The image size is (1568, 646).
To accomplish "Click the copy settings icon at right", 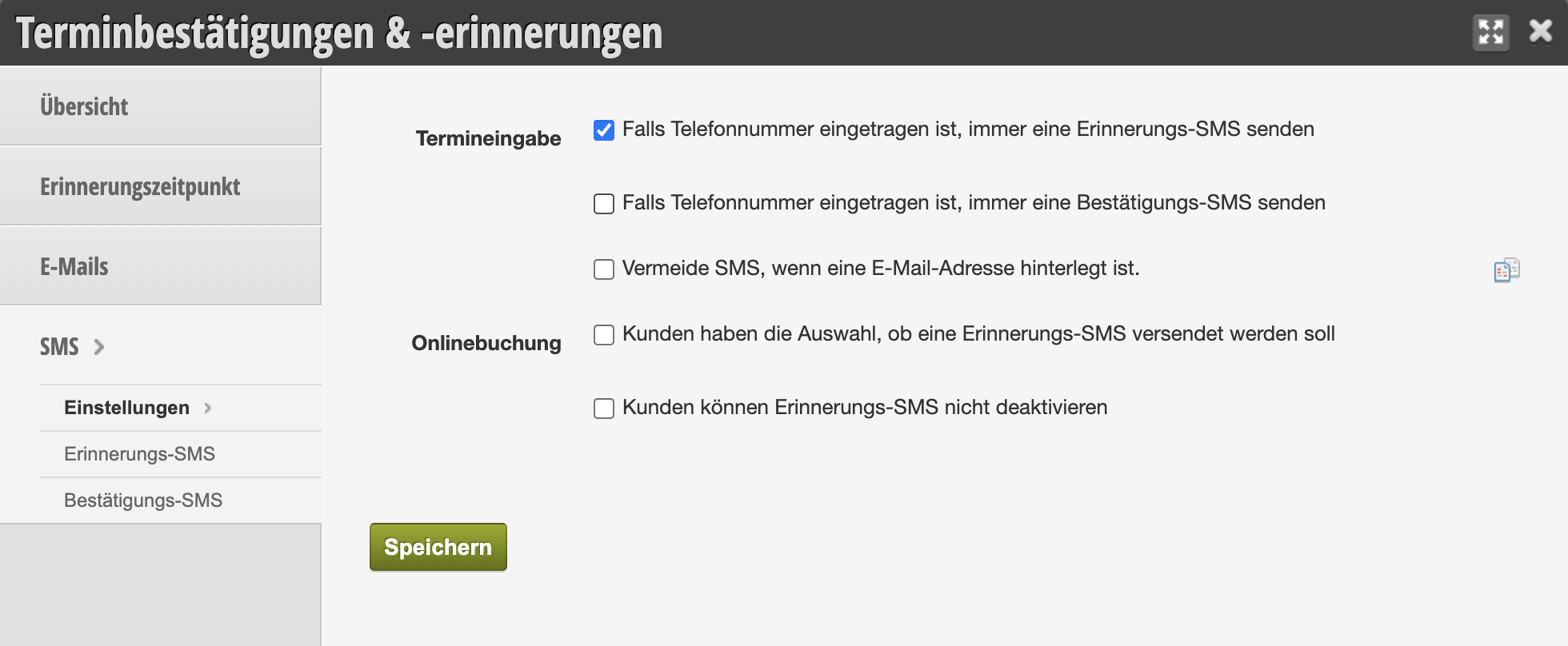I will coord(1506,270).
